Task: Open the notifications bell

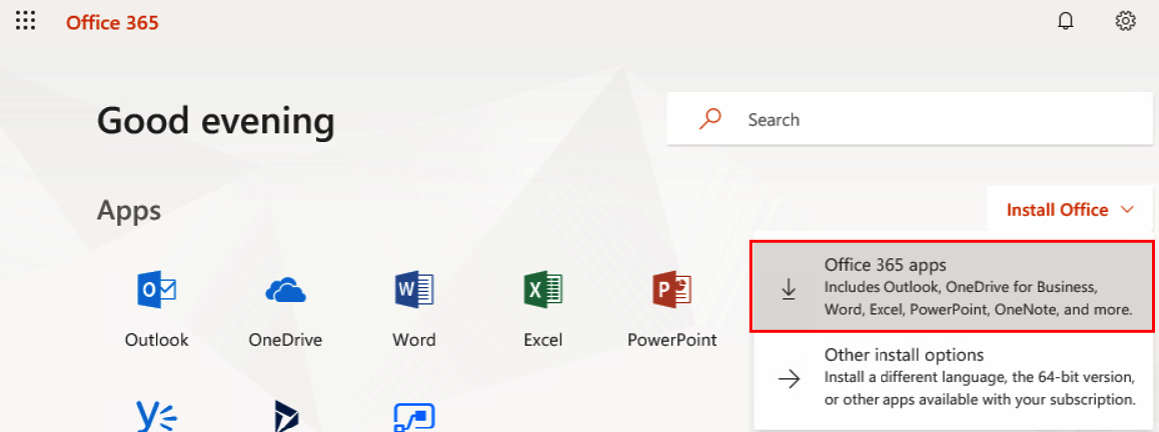Action: [1065, 21]
